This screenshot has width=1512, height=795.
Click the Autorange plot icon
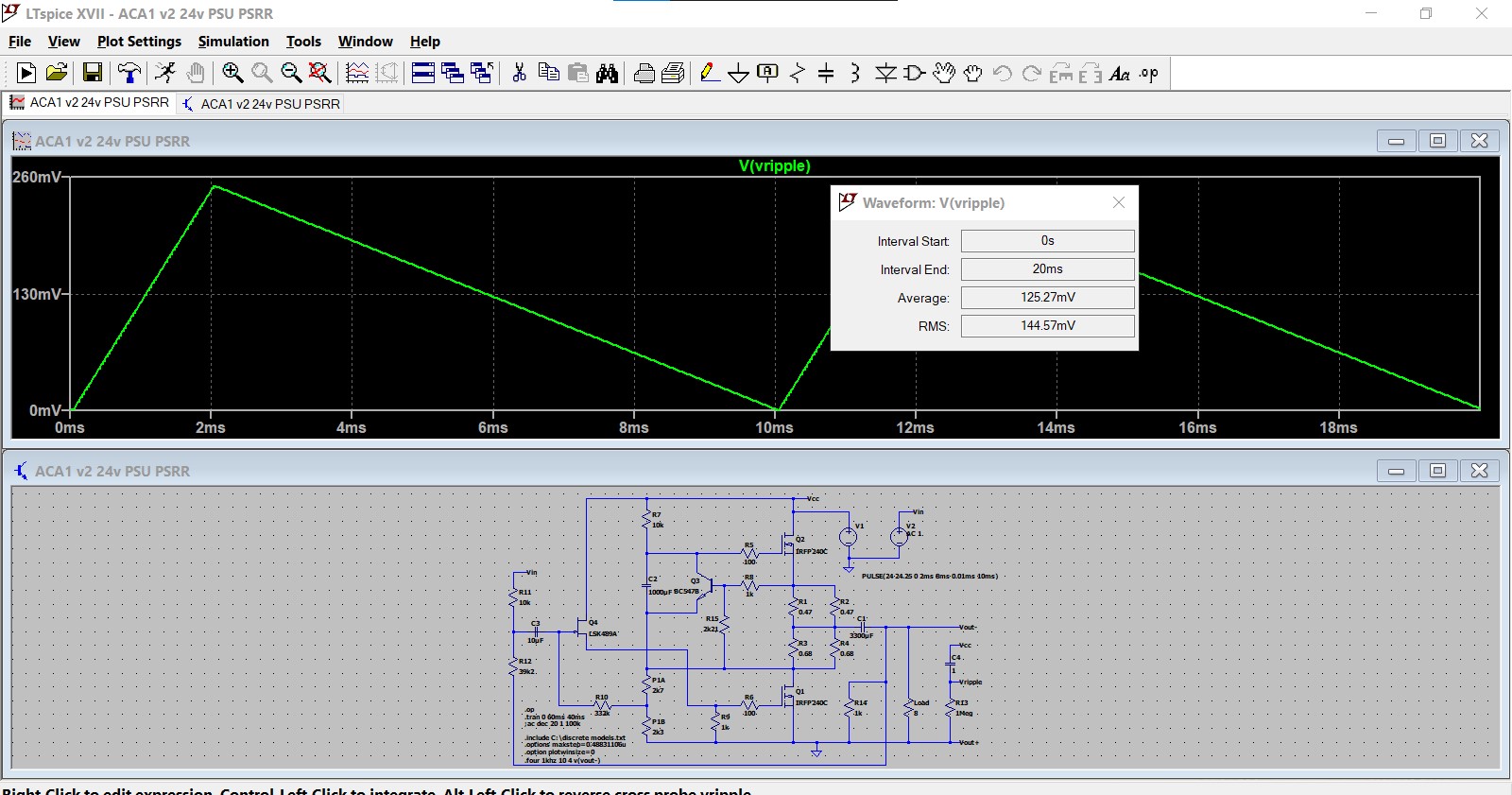[357, 73]
